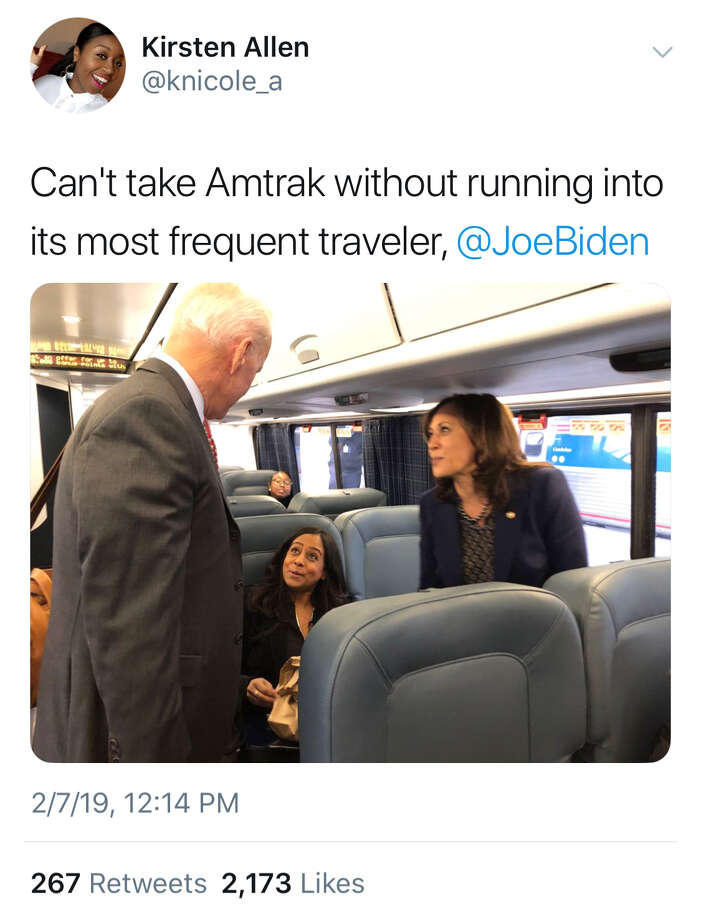Expand the tweet options chevron

[662, 52]
